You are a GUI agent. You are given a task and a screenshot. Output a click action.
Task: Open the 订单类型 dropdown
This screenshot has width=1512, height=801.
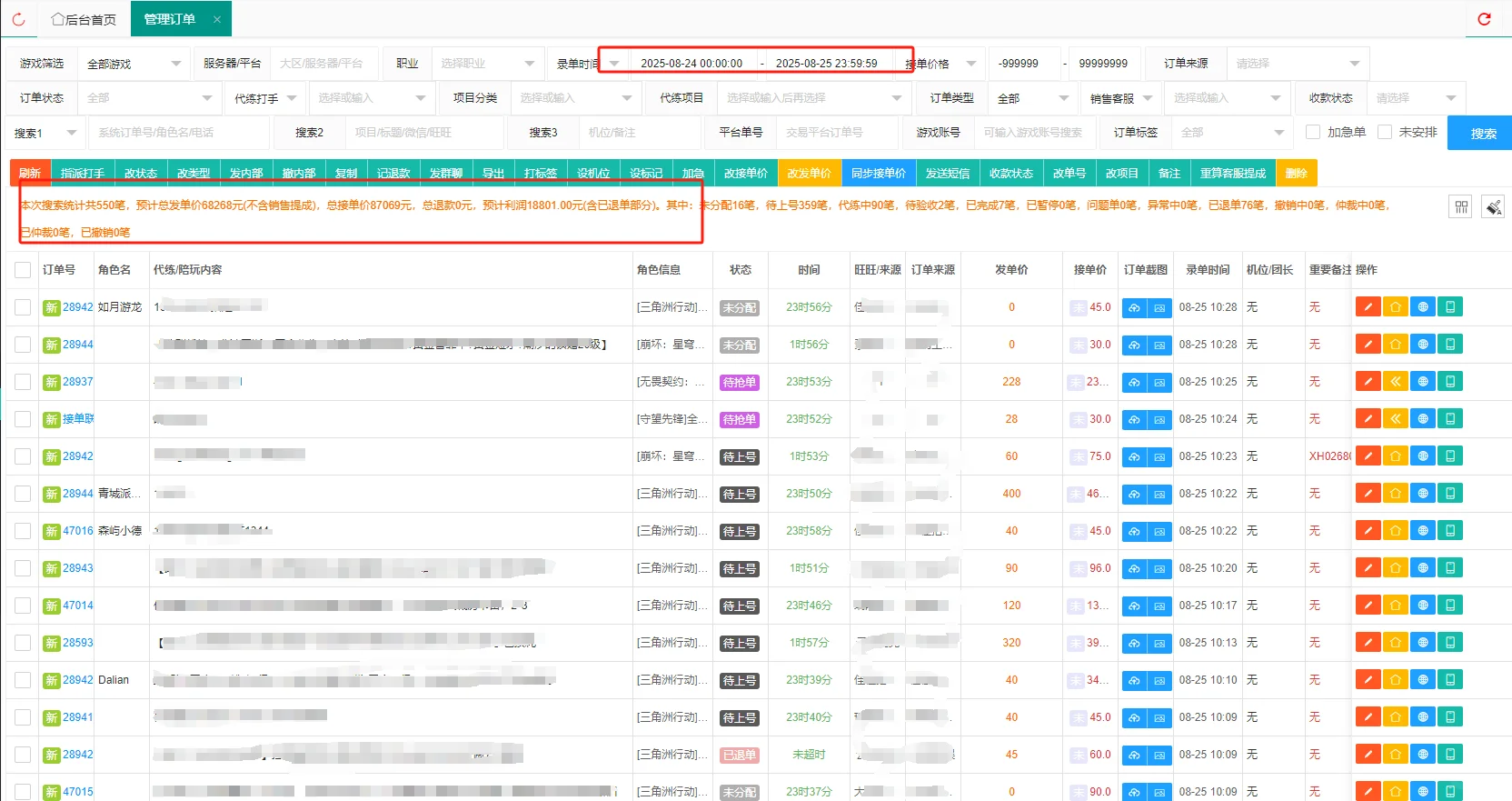[1033, 98]
